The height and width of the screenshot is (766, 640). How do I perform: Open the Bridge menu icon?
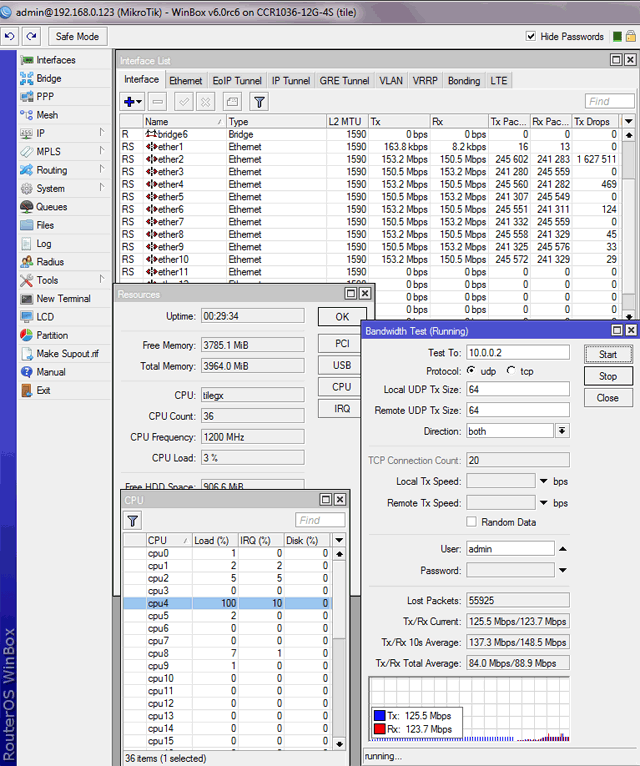click(x=26, y=78)
